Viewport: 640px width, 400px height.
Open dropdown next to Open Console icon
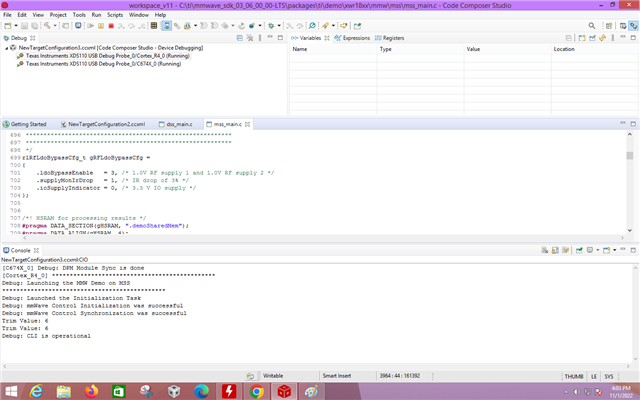click(x=615, y=250)
